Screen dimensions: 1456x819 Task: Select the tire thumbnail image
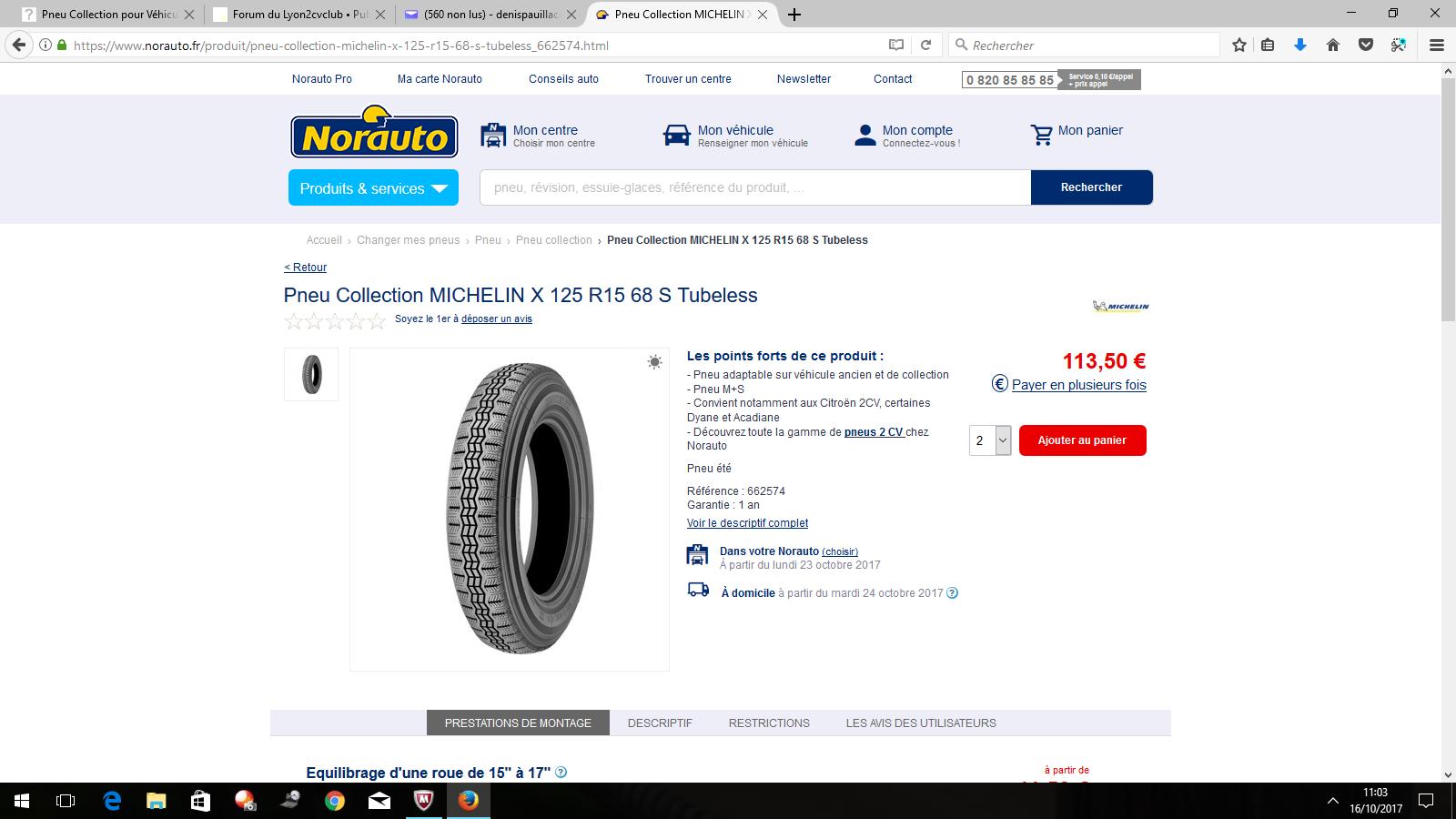click(311, 374)
